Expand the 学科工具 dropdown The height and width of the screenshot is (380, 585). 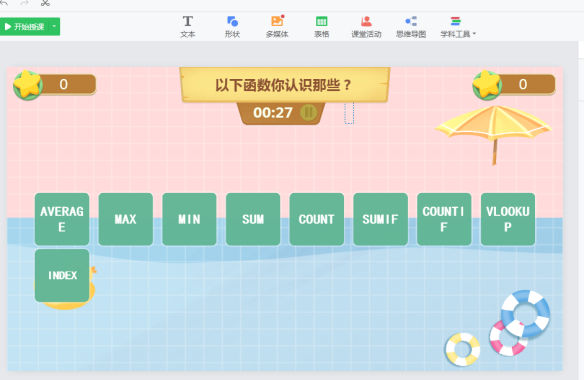tap(458, 26)
